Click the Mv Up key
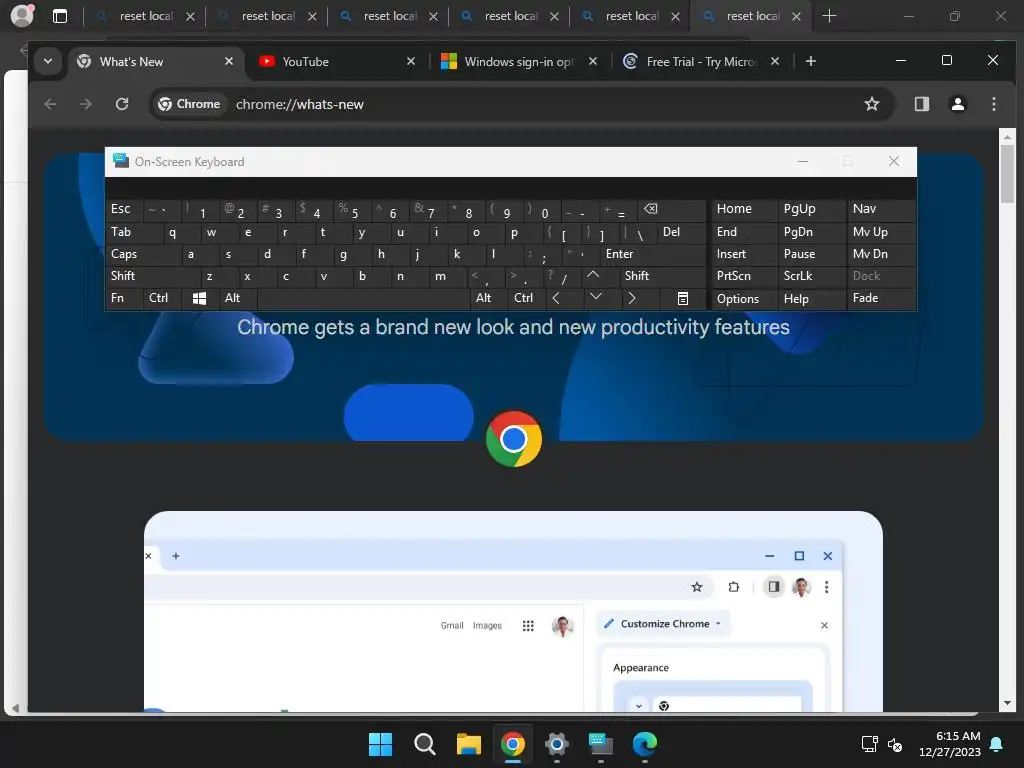 [x=880, y=232]
